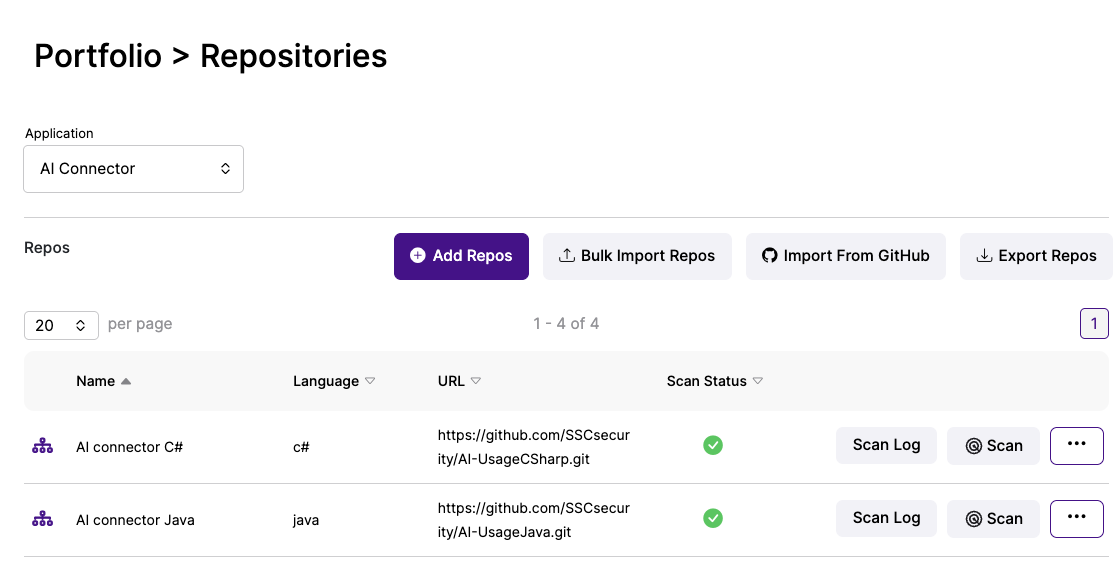1120x563 pixels.
Task: Click the tree icon for AI connector C#
Action: (42, 446)
